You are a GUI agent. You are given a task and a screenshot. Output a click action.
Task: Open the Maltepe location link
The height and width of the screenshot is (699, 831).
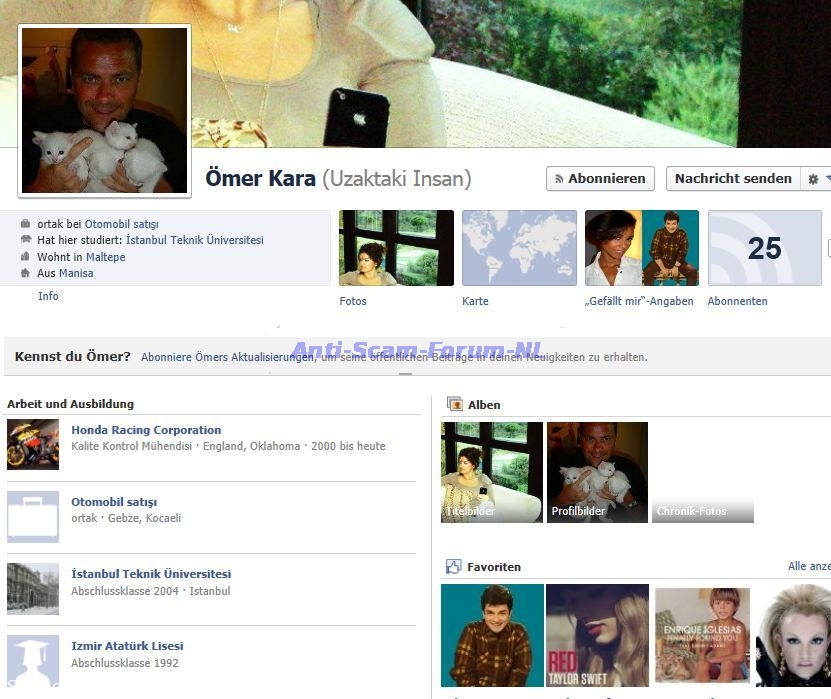[x=105, y=257]
